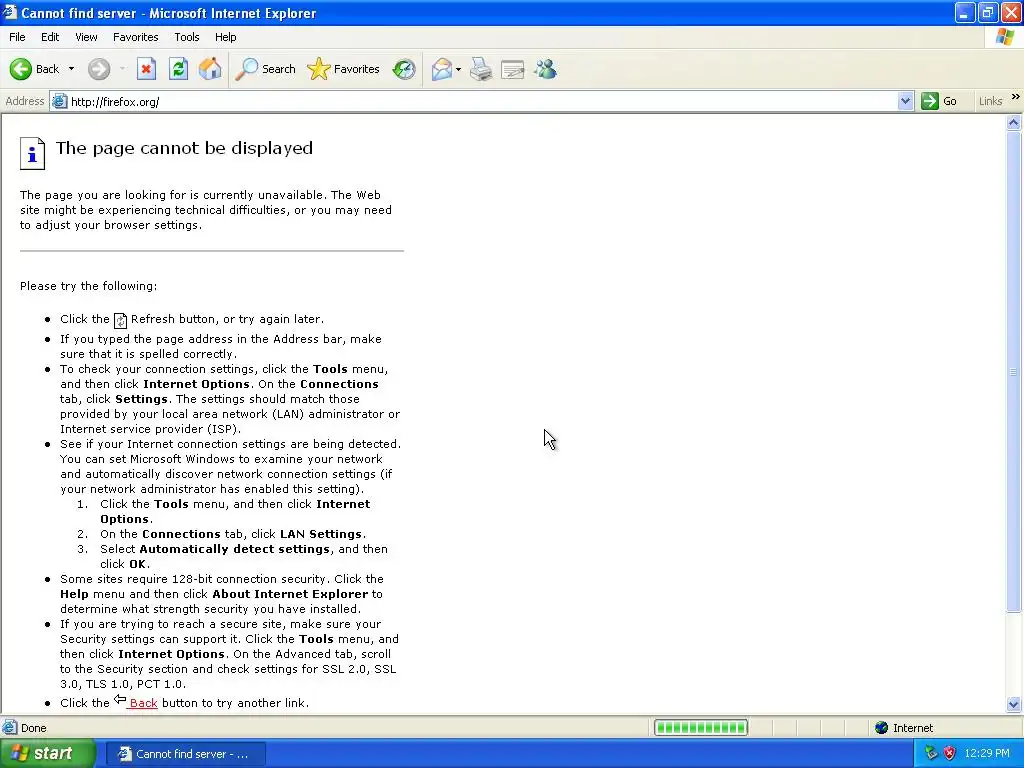Click the vertical scrollbar thumb
1024x768 pixels.
1014,371
